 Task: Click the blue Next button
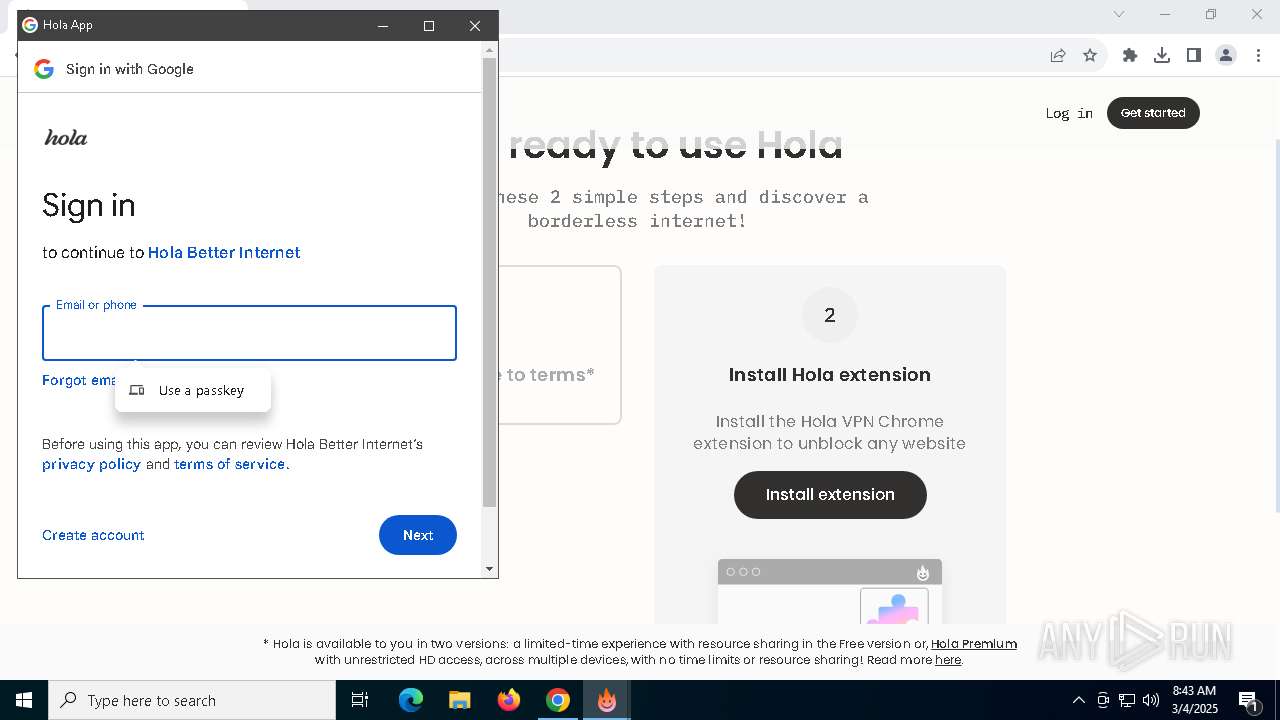[x=418, y=535]
